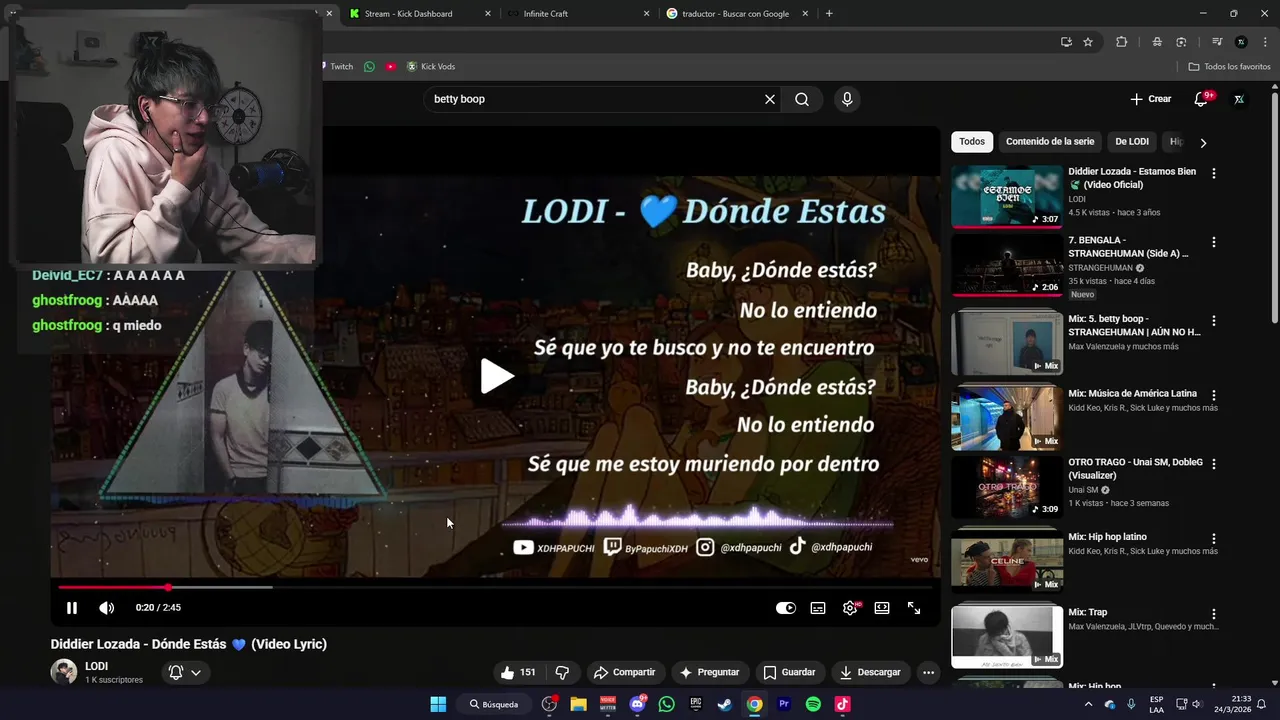Open YouTube notifications bell
This screenshot has width=1280, height=720.
tap(1201, 99)
